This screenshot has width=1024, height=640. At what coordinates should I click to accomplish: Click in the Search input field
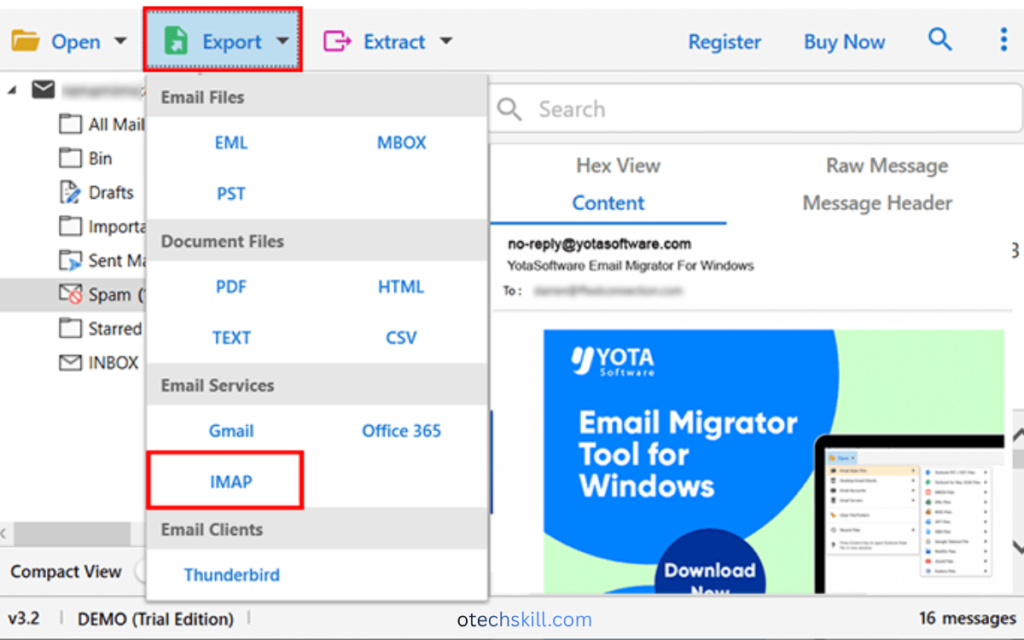click(755, 108)
